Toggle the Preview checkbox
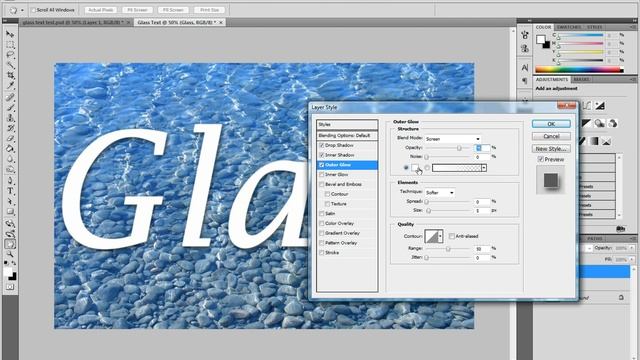The width and height of the screenshot is (640, 360). tap(541, 160)
